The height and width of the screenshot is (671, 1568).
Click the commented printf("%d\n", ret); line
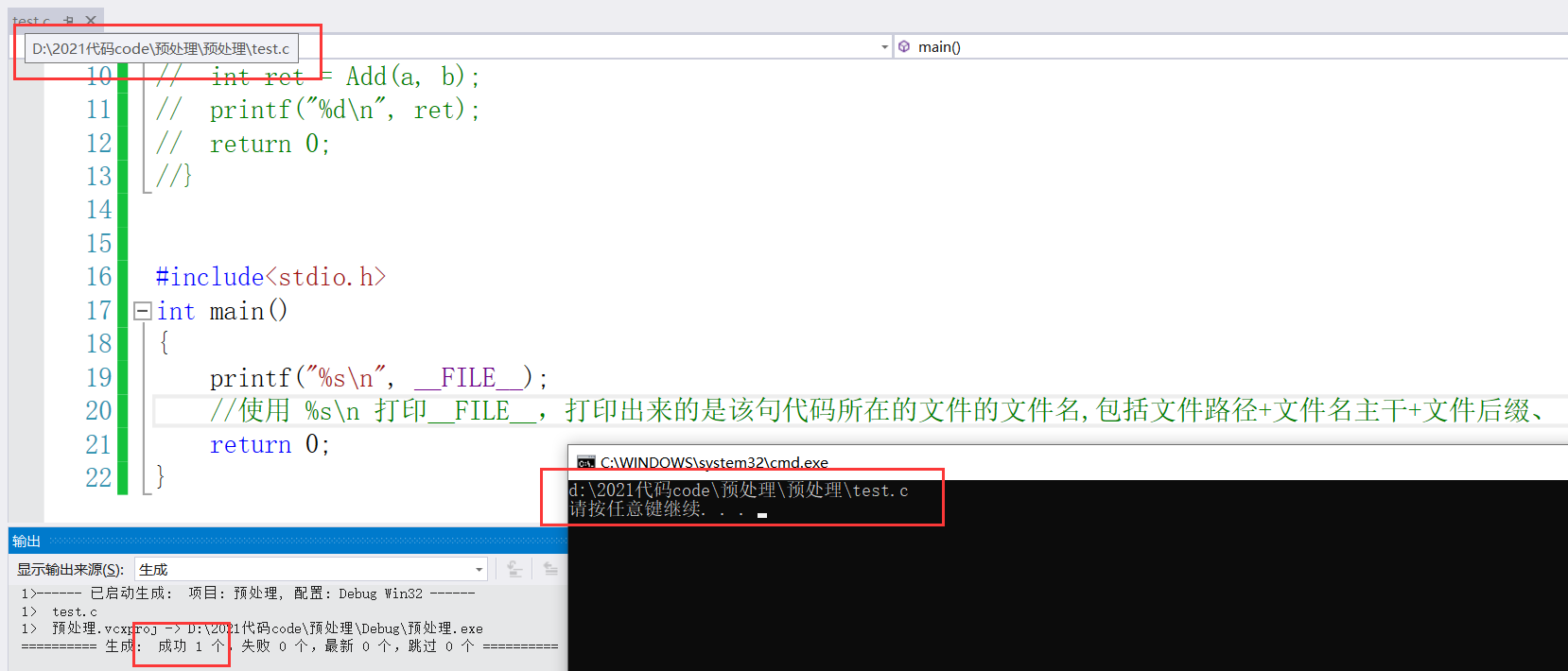[x=319, y=110]
